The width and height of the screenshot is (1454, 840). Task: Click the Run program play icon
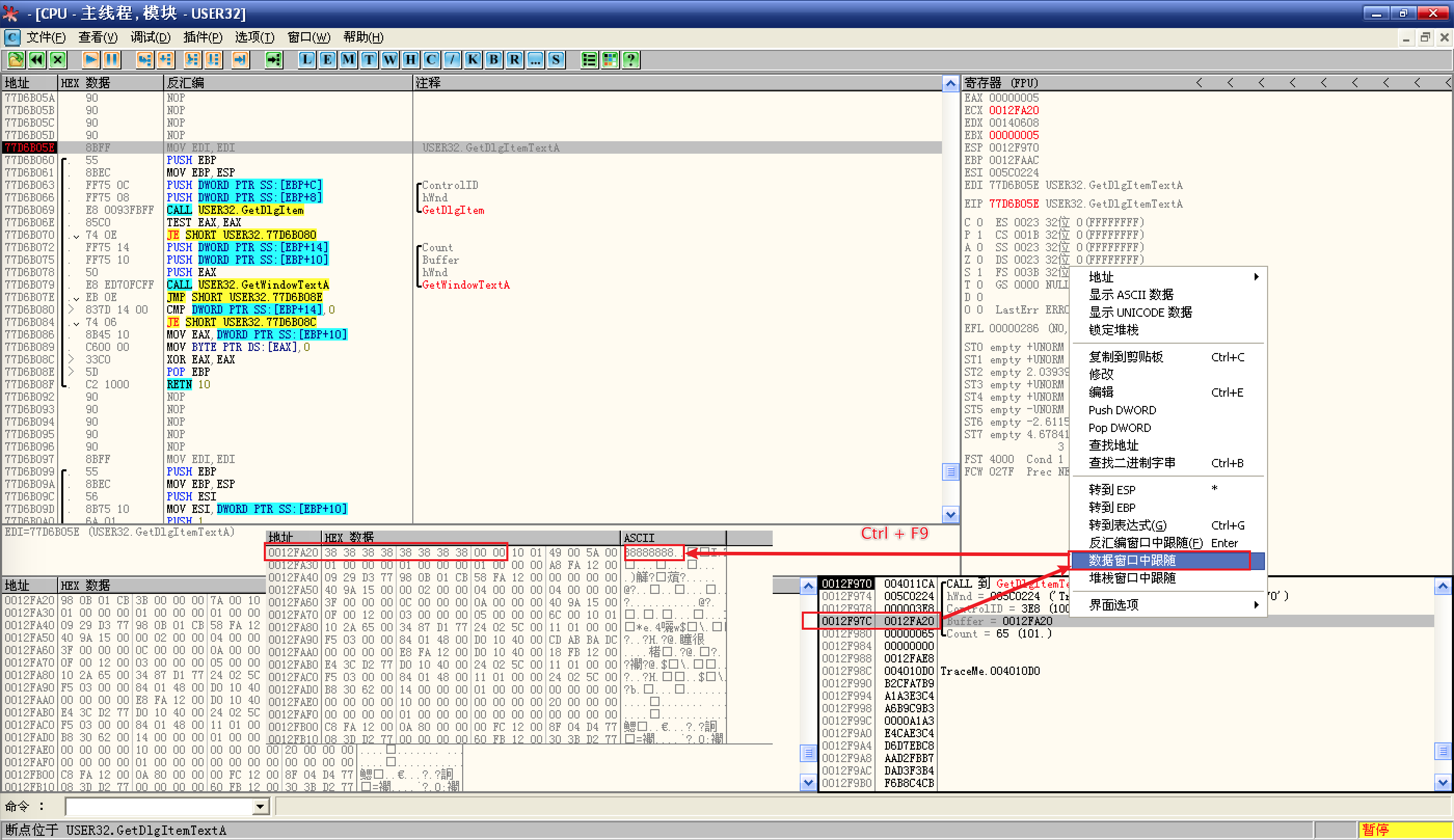90,59
